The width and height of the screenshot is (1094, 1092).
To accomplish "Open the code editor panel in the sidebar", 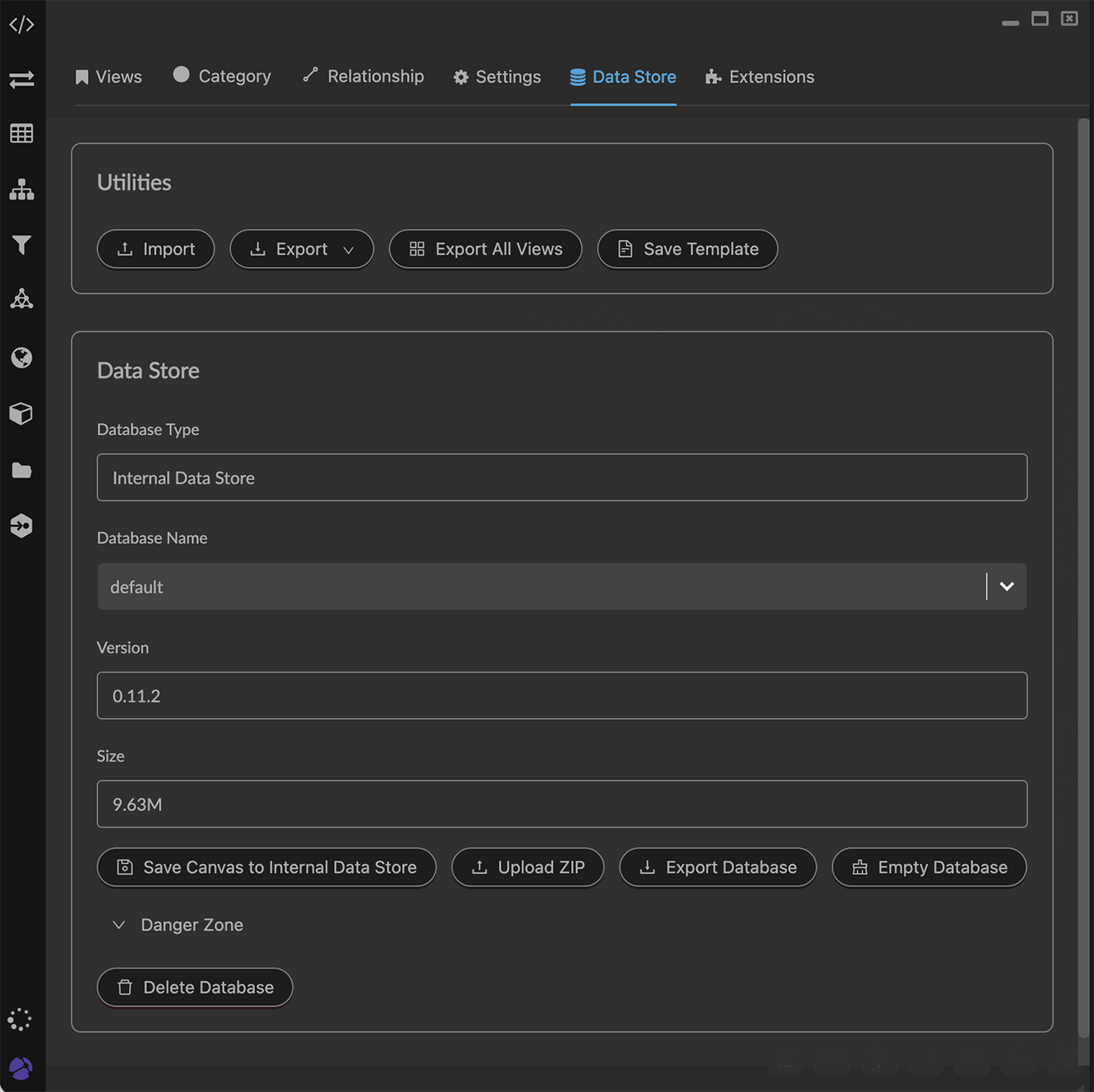I will tap(22, 24).
